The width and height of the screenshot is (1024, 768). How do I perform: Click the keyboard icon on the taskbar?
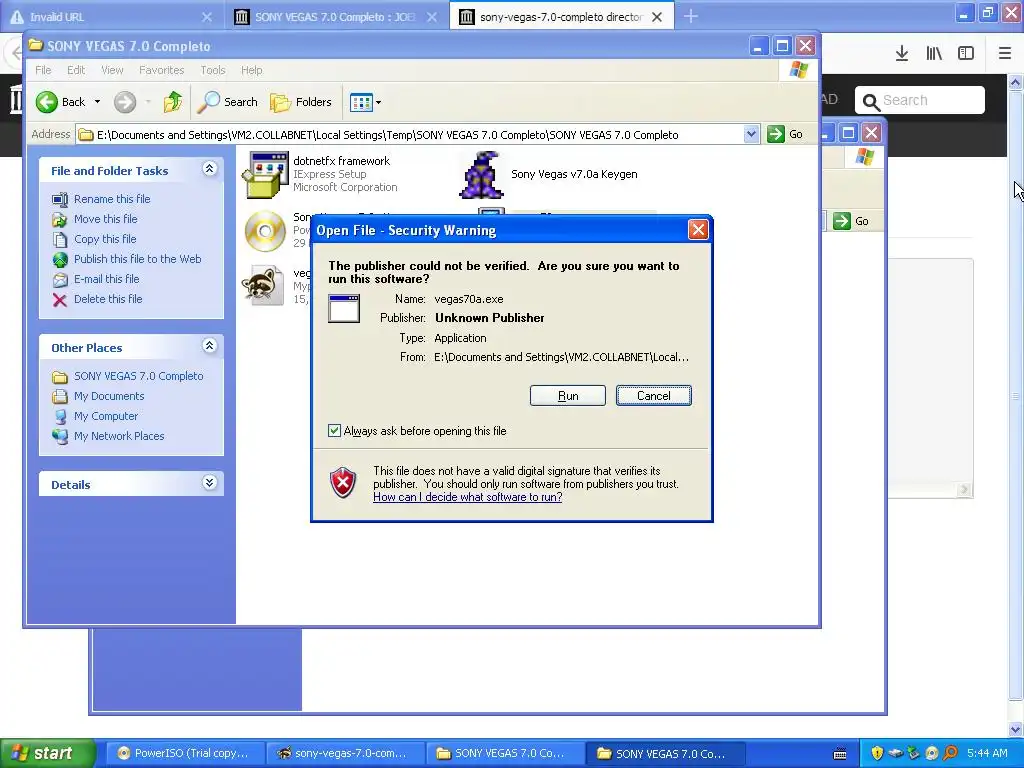(840, 754)
